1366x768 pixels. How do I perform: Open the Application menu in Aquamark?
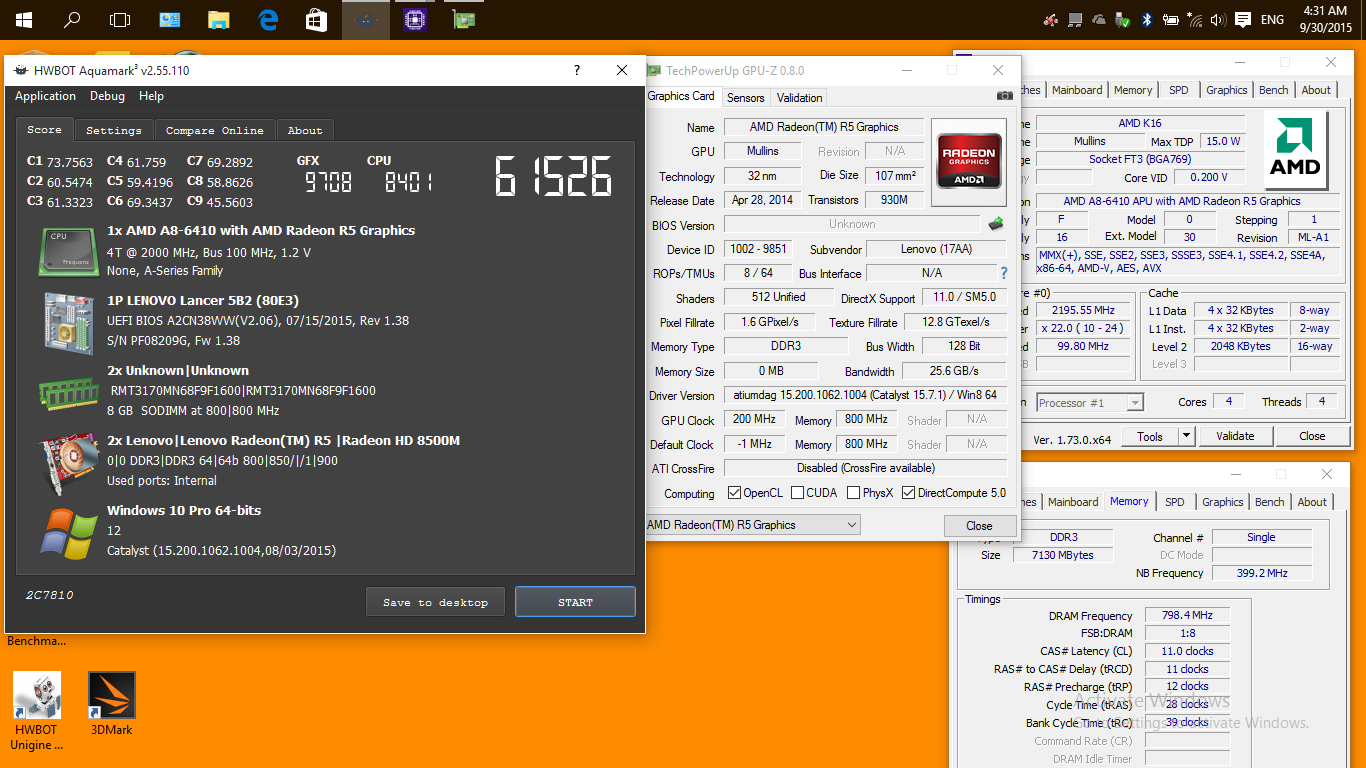pos(45,96)
